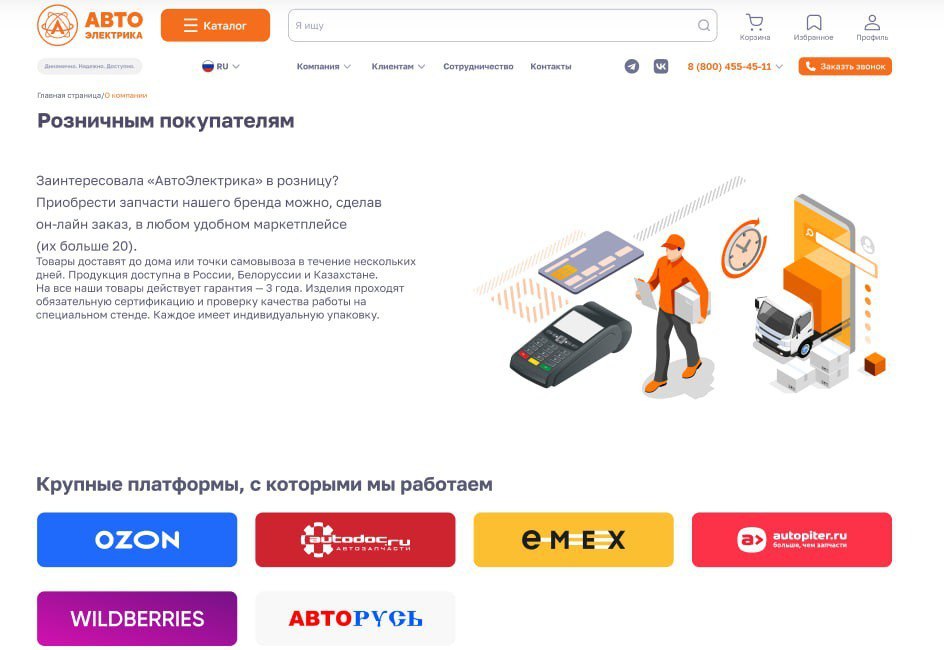Open the Telegram channel icon
Image resolution: width=944 pixels, height=650 pixels.
632,66
